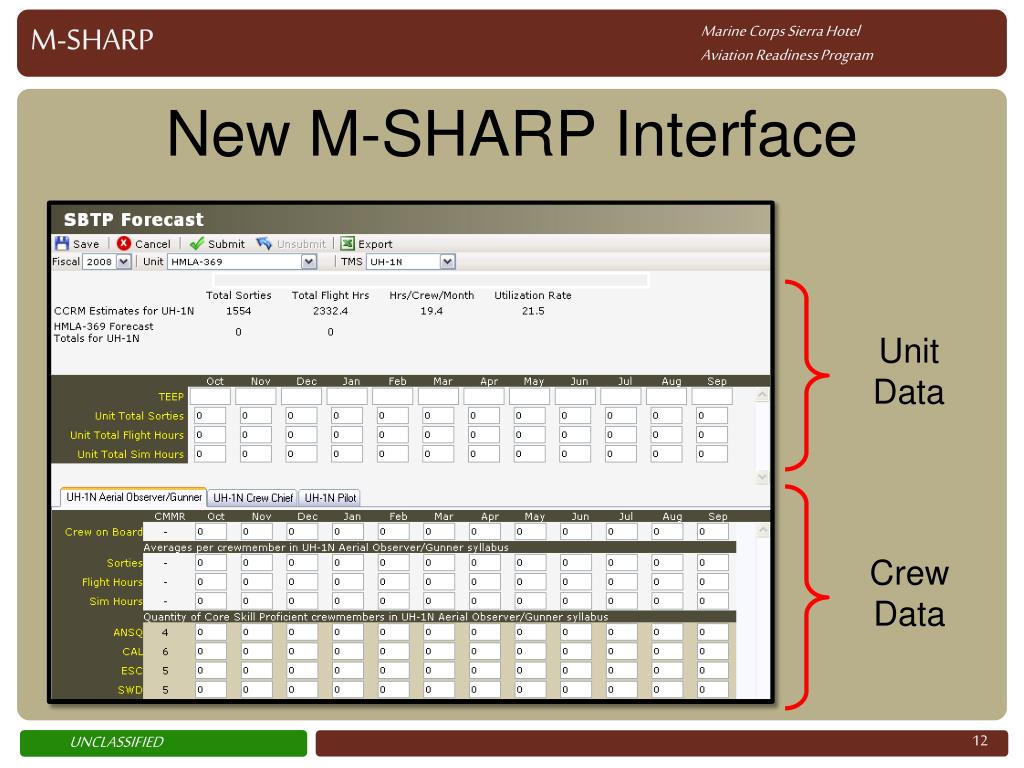
Task: Click the Save floppy disk icon
Action: pos(62,244)
